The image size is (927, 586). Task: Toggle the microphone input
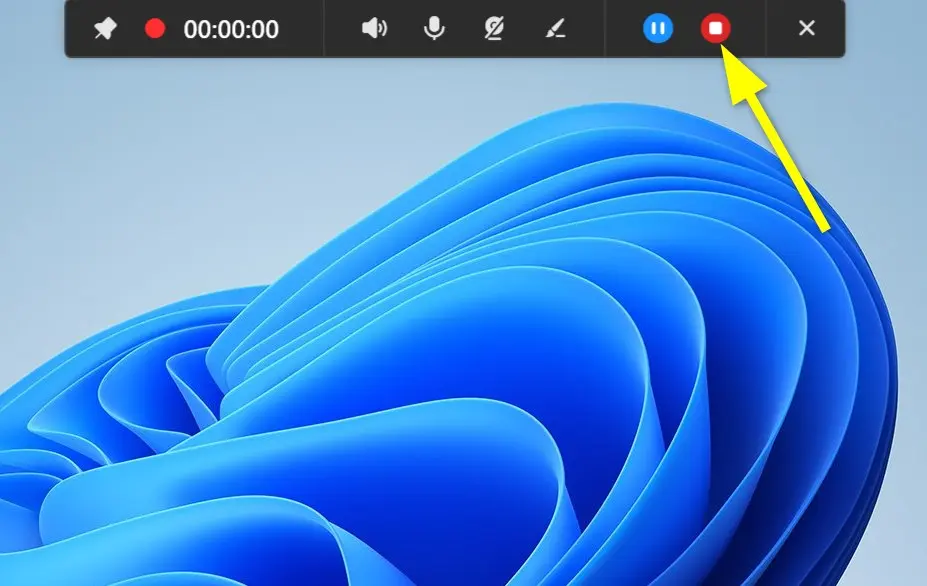434,28
